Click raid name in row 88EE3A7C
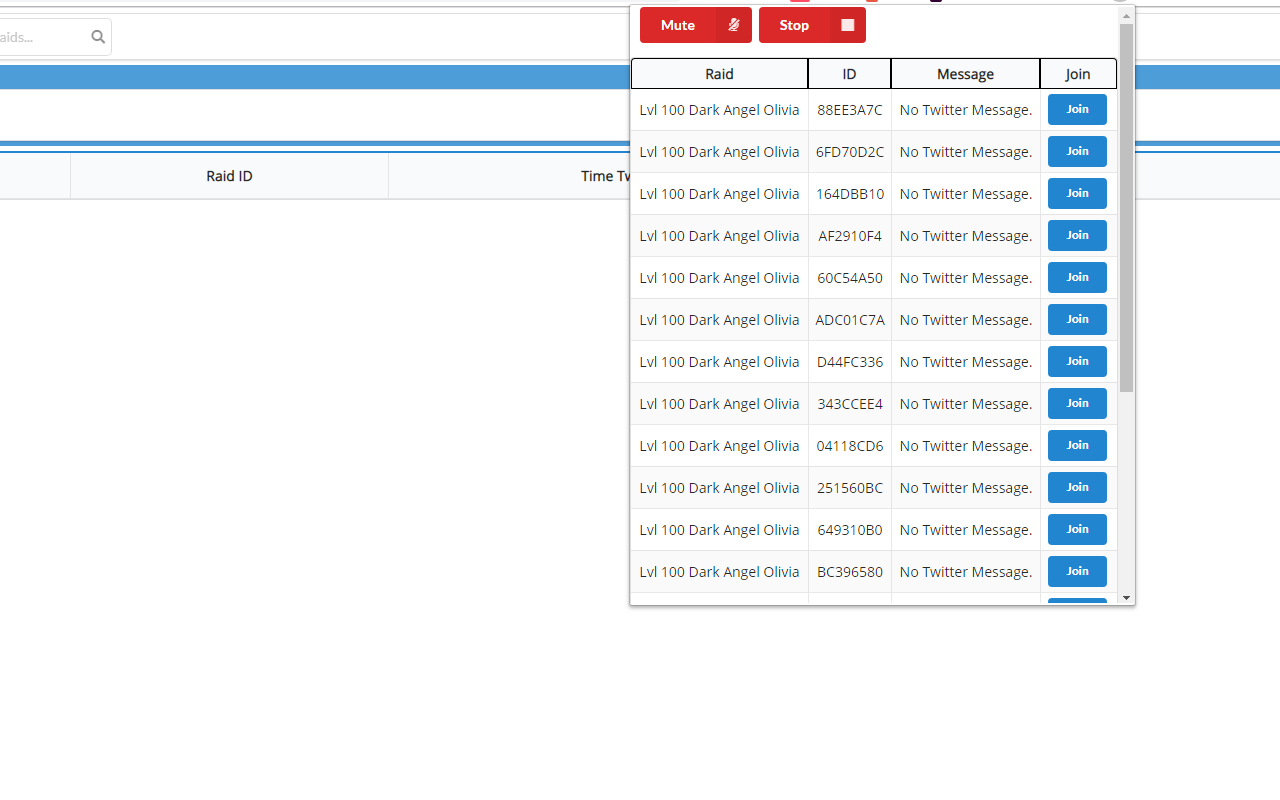Image resolution: width=1280 pixels, height=800 pixels. [x=719, y=110]
